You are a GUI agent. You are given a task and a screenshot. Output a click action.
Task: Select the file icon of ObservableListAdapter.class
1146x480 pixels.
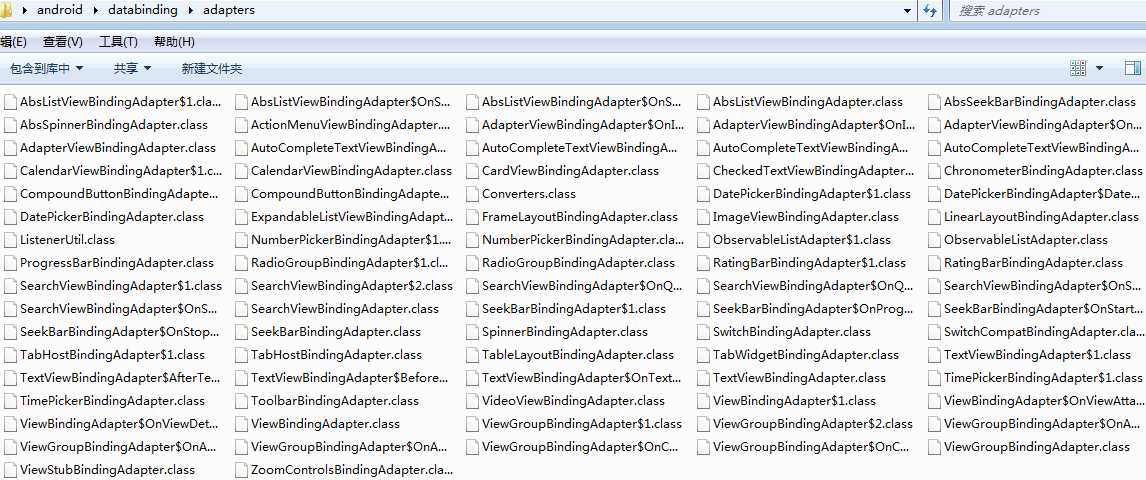point(933,240)
